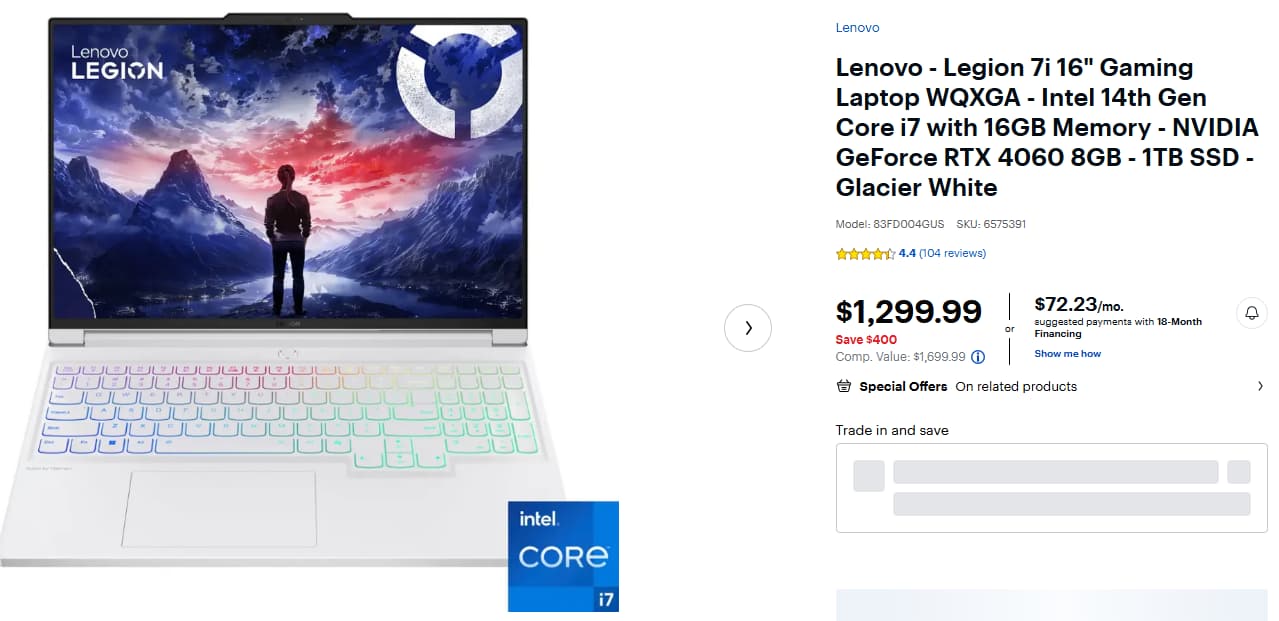
Task: Click the $1,299.99 price
Action: (909, 311)
